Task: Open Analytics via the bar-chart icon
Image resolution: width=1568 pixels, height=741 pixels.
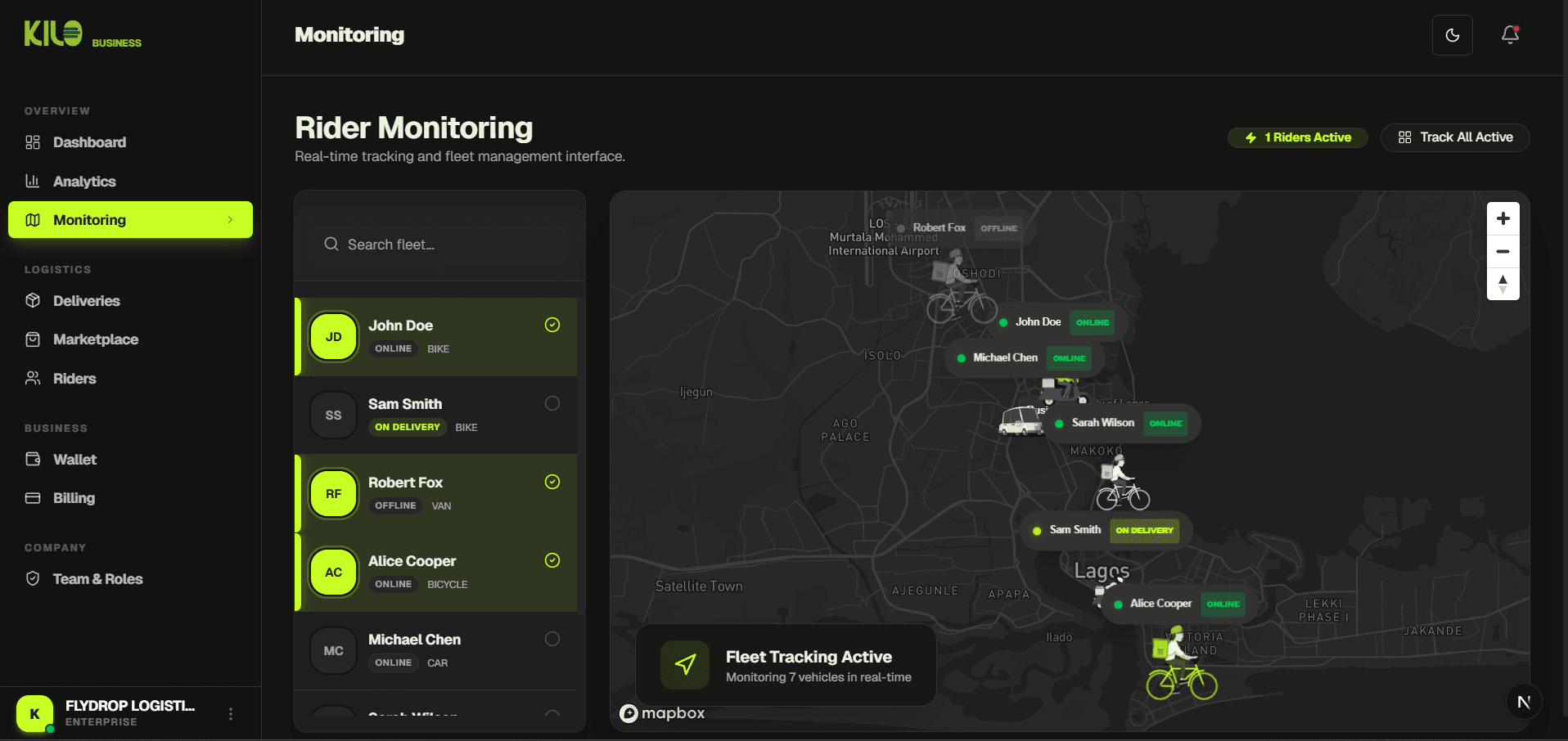Action: click(x=33, y=181)
